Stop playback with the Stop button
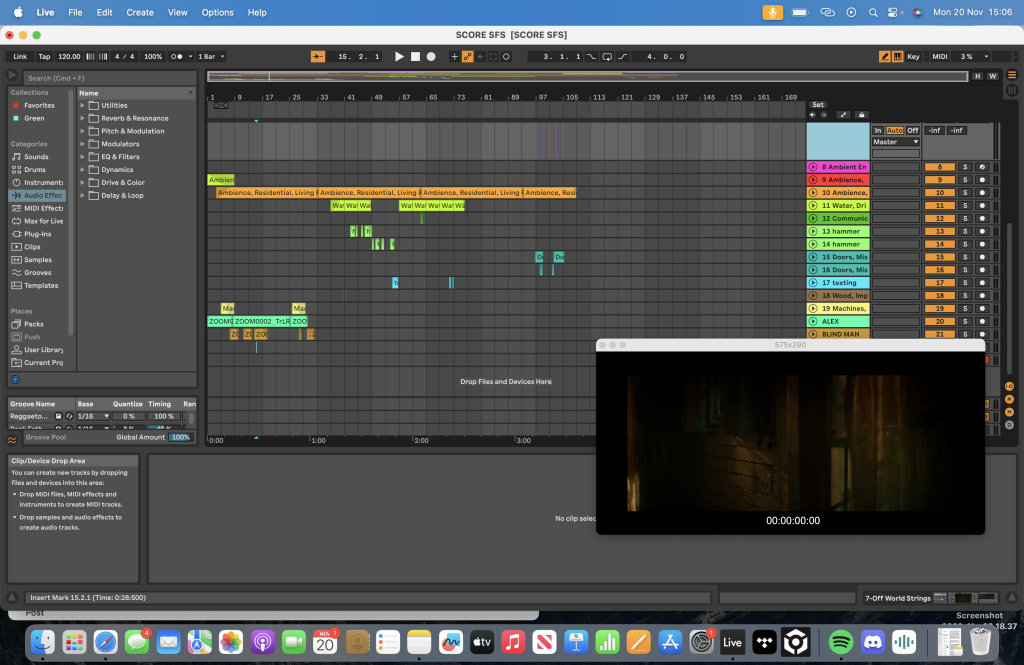The width and height of the screenshot is (1024, 665). point(415,57)
